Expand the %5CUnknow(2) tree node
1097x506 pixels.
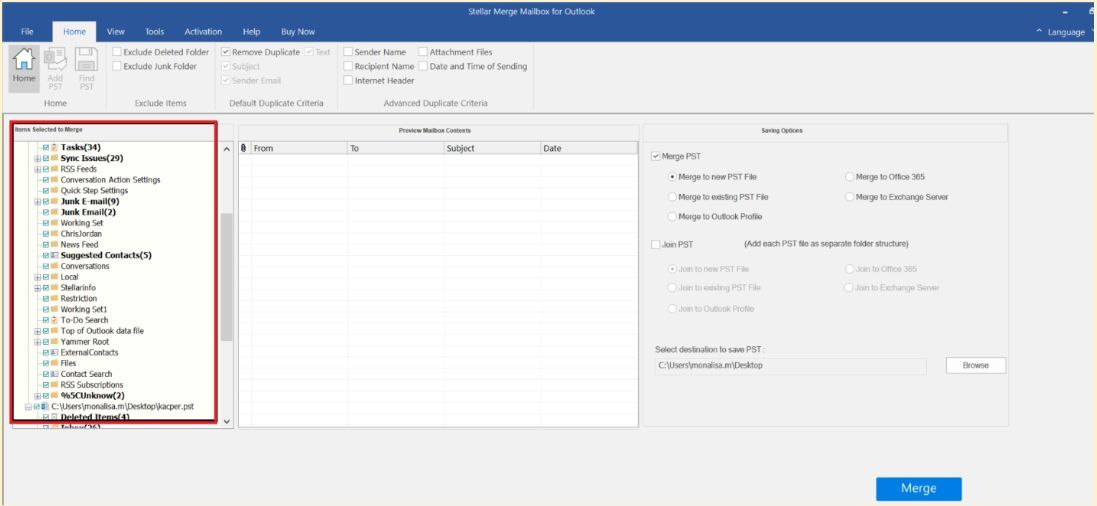pos(38,395)
